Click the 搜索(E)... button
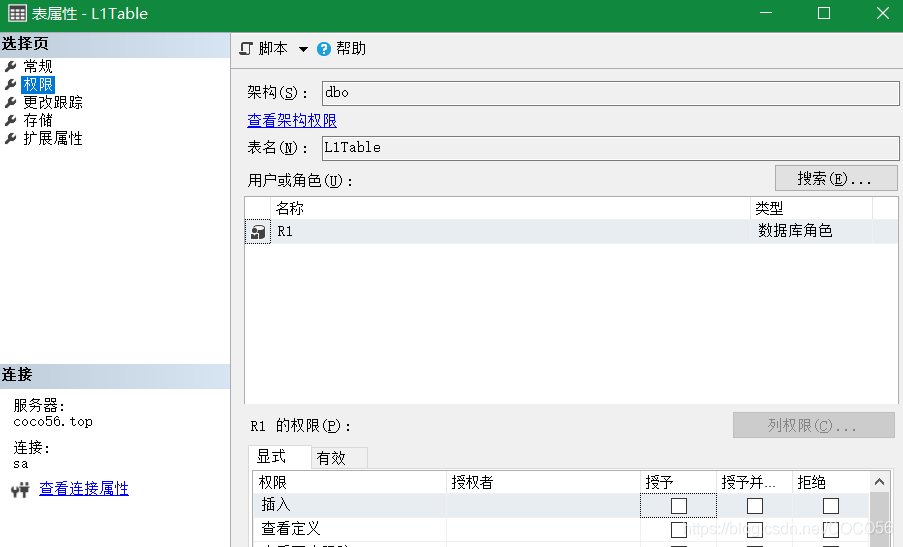The width and height of the screenshot is (903, 547). [x=836, y=178]
